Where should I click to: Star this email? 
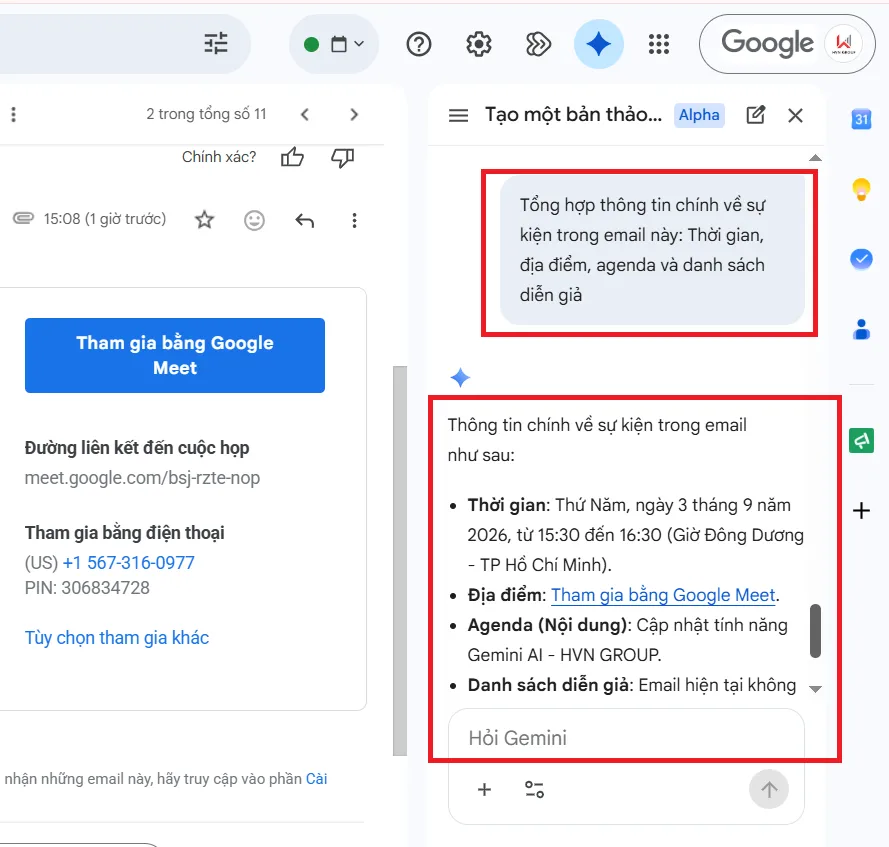pyautogui.click(x=204, y=219)
